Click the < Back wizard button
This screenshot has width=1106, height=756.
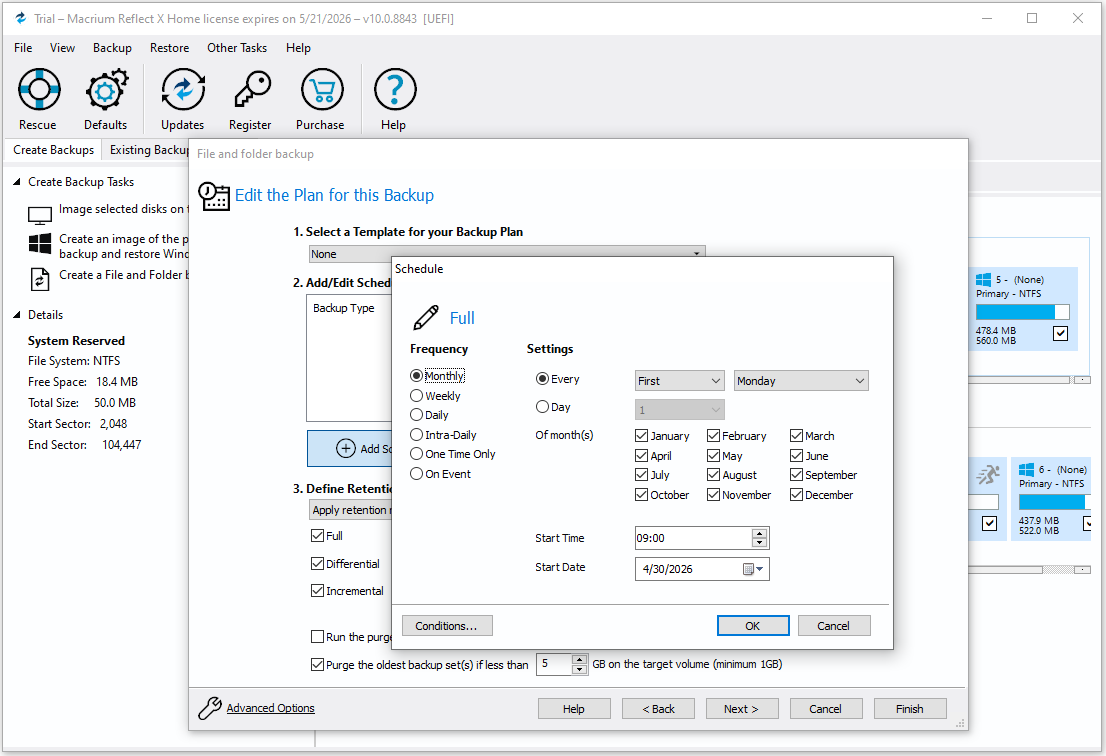coord(658,709)
